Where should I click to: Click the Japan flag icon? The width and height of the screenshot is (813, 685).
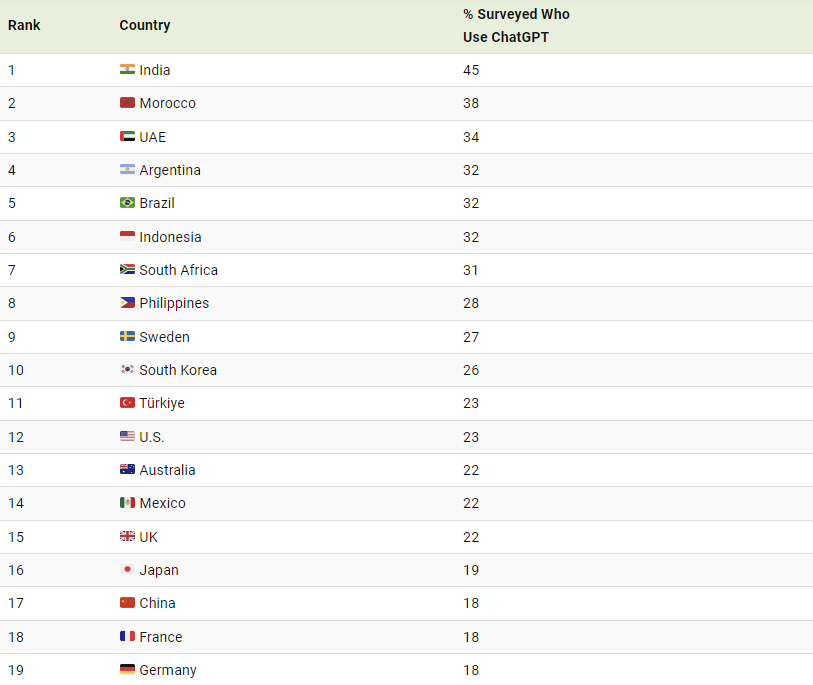[x=127, y=570]
